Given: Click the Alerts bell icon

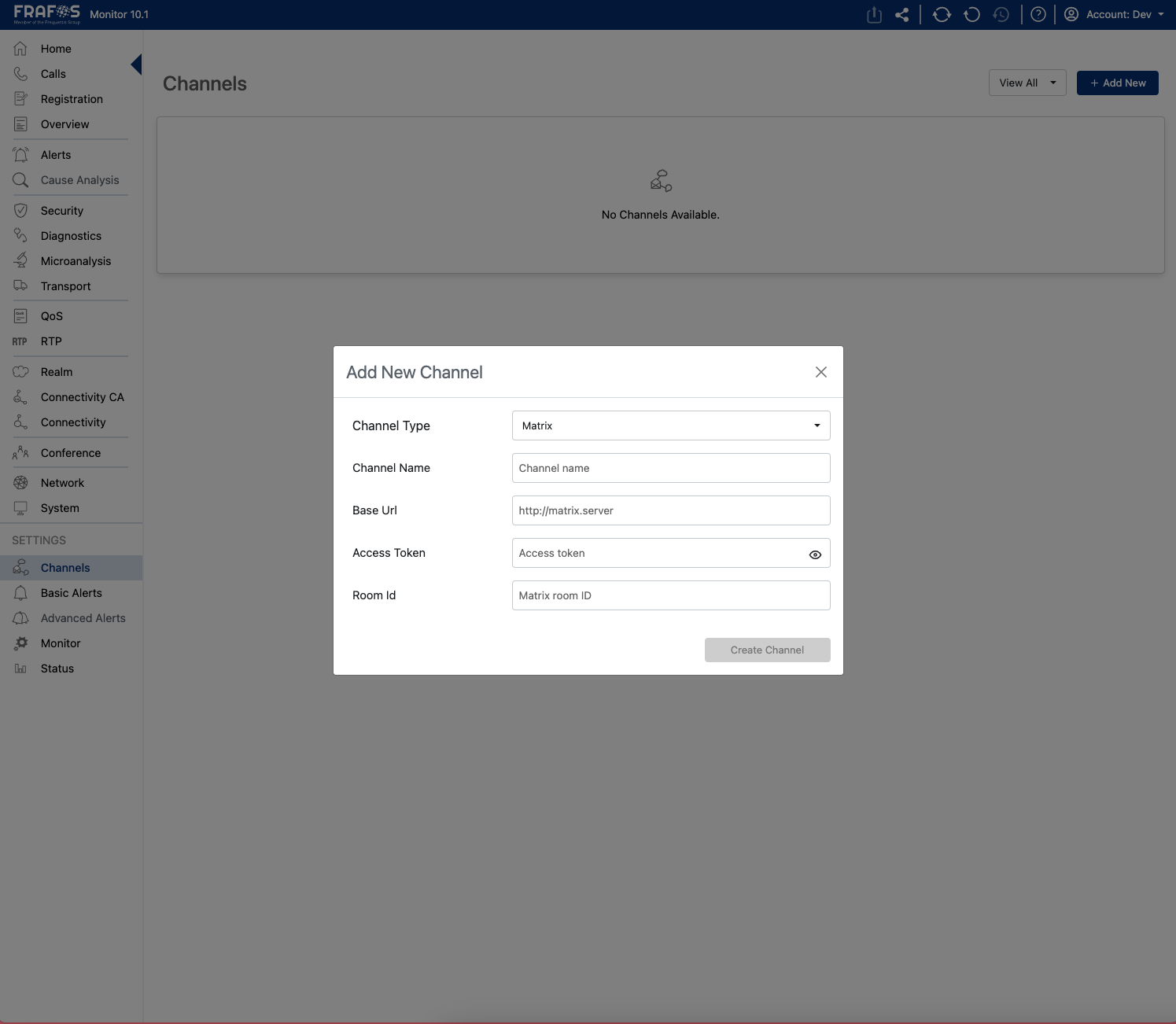Looking at the screenshot, I should 20,155.
